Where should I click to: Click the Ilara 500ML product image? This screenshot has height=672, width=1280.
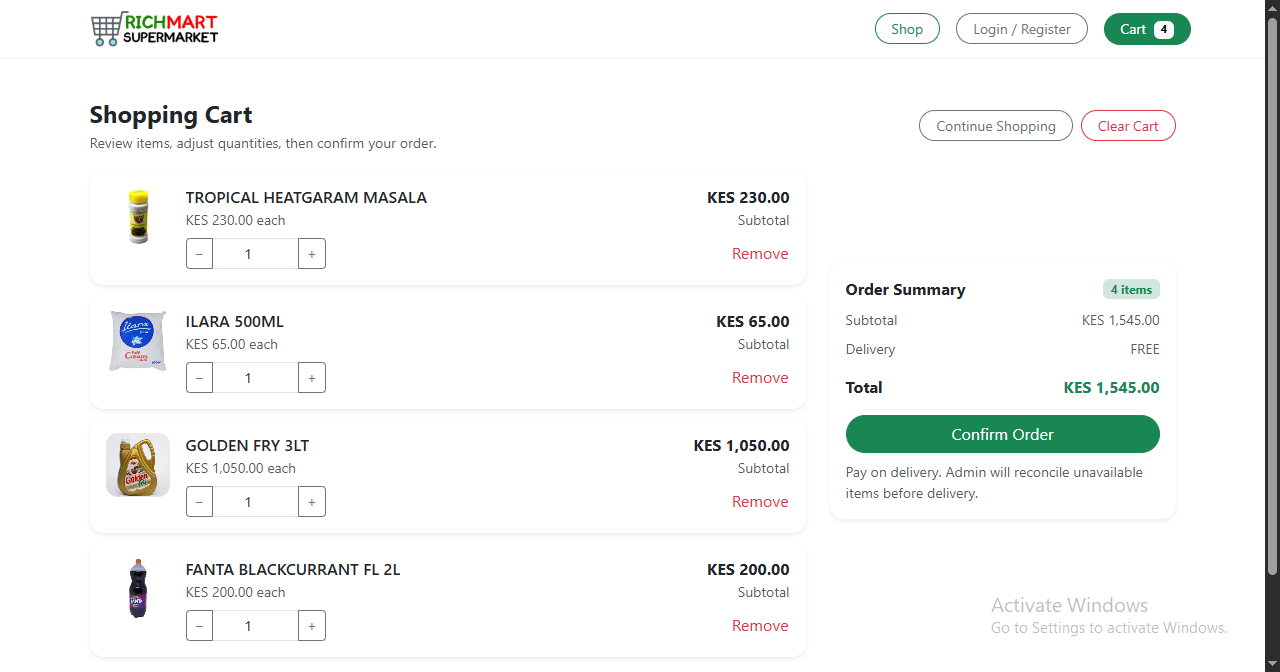138,341
